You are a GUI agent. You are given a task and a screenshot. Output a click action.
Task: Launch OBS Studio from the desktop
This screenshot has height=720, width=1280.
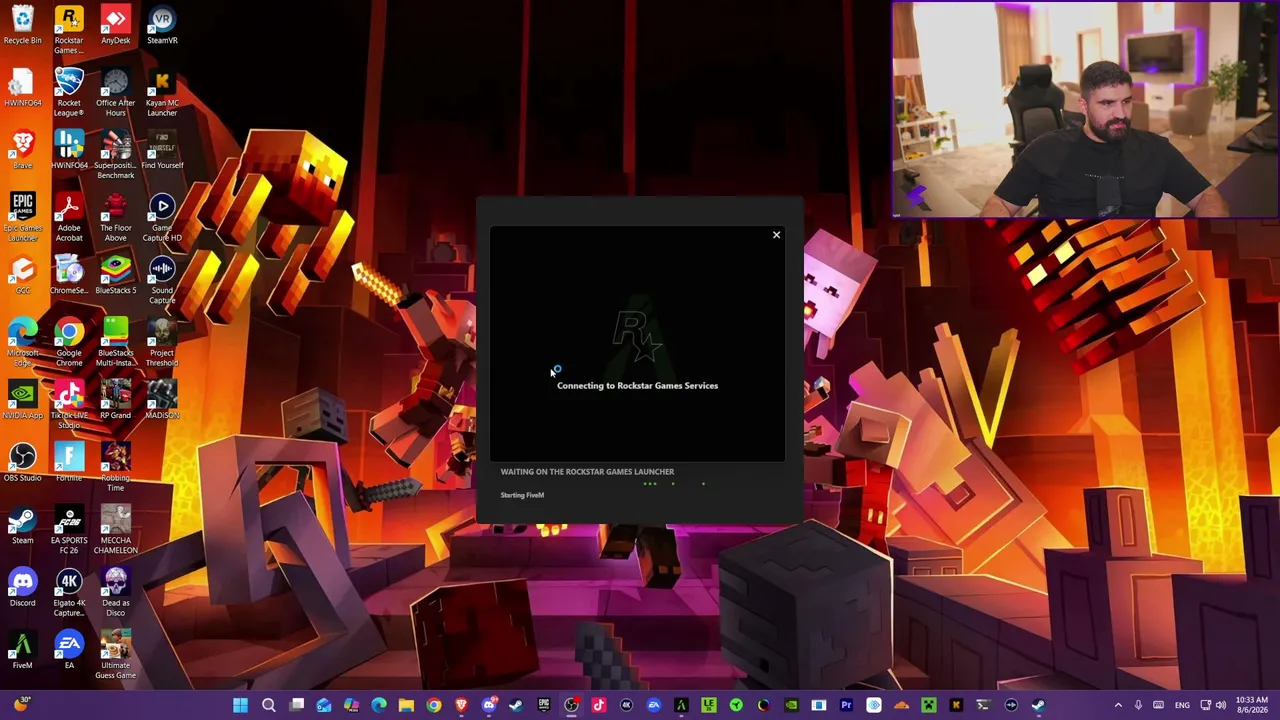point(22,463)
